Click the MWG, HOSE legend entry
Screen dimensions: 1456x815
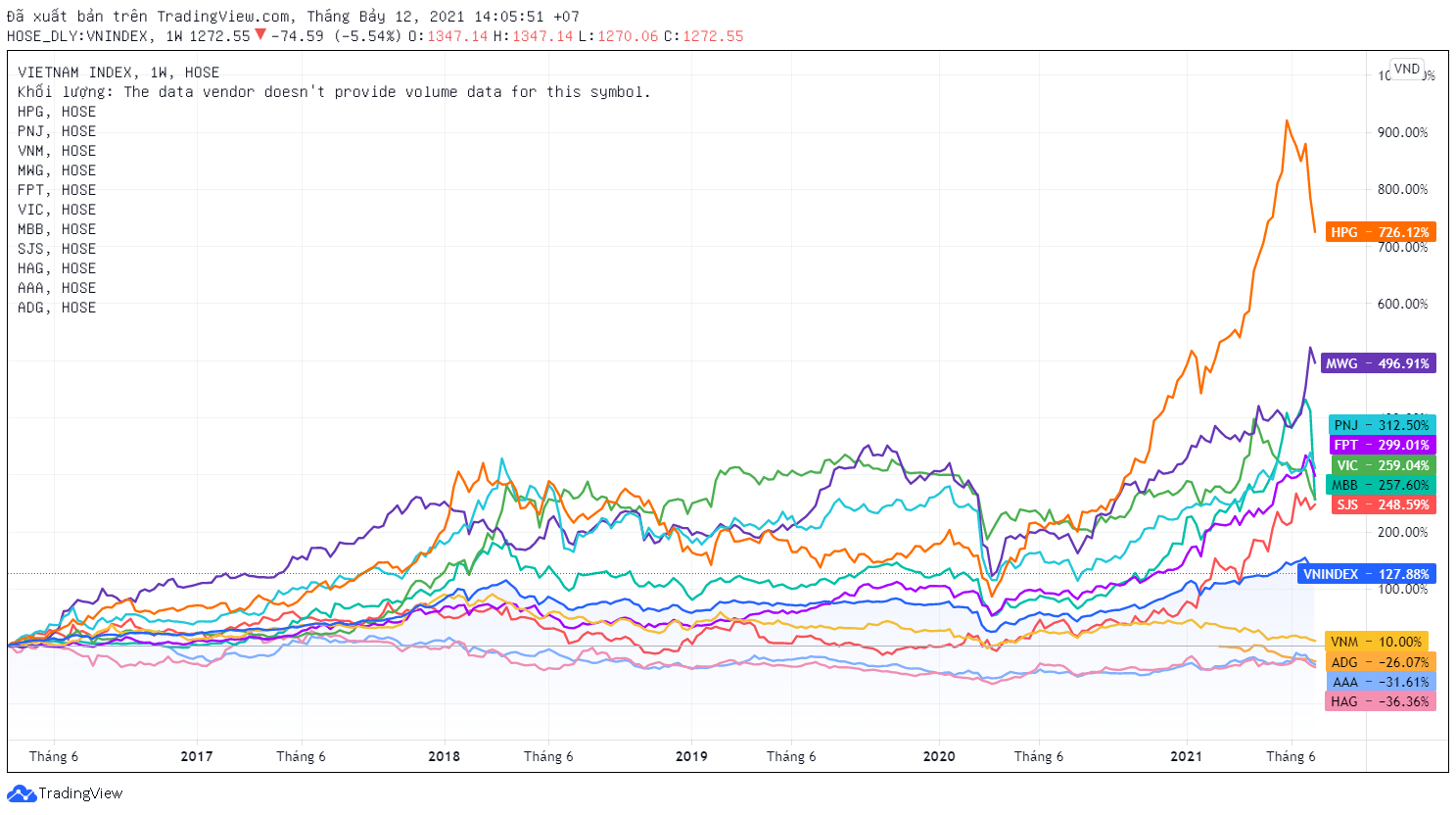coord(57,170)
